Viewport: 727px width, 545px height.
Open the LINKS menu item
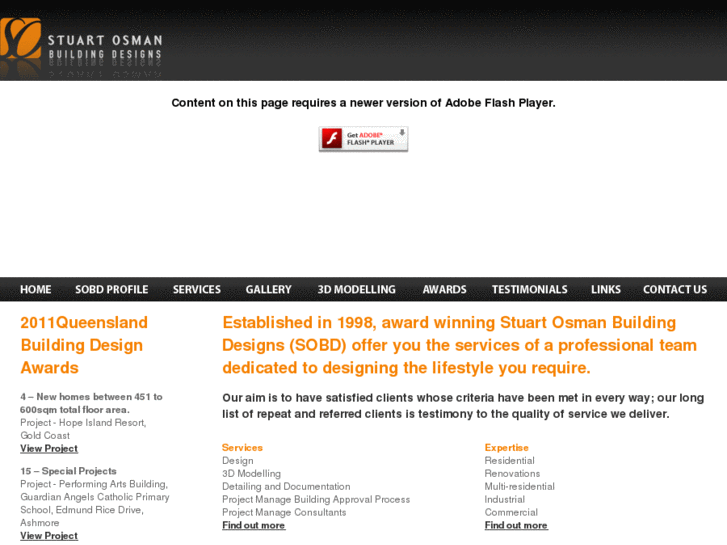tap(606, 289)
